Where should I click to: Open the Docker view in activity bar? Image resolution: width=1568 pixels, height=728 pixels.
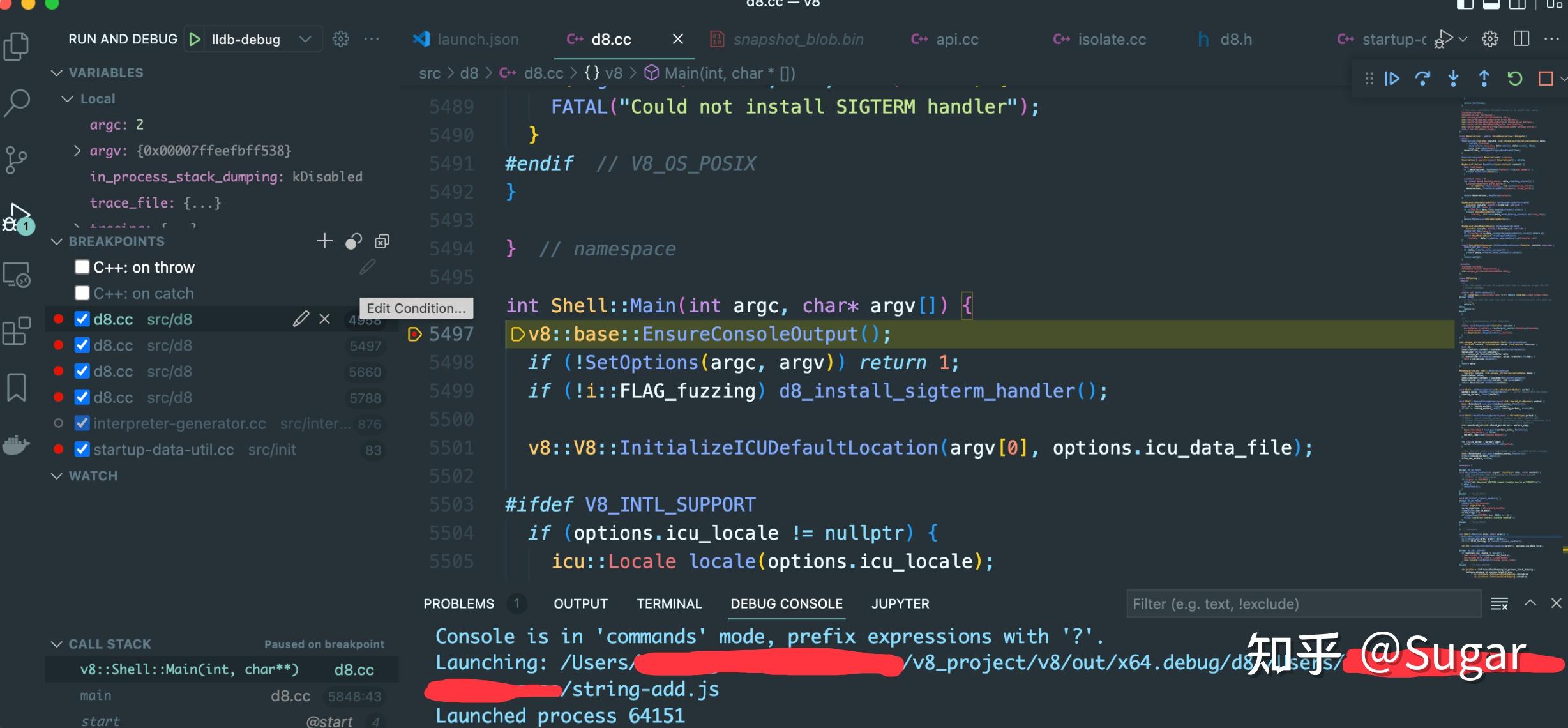coord(17,445)
